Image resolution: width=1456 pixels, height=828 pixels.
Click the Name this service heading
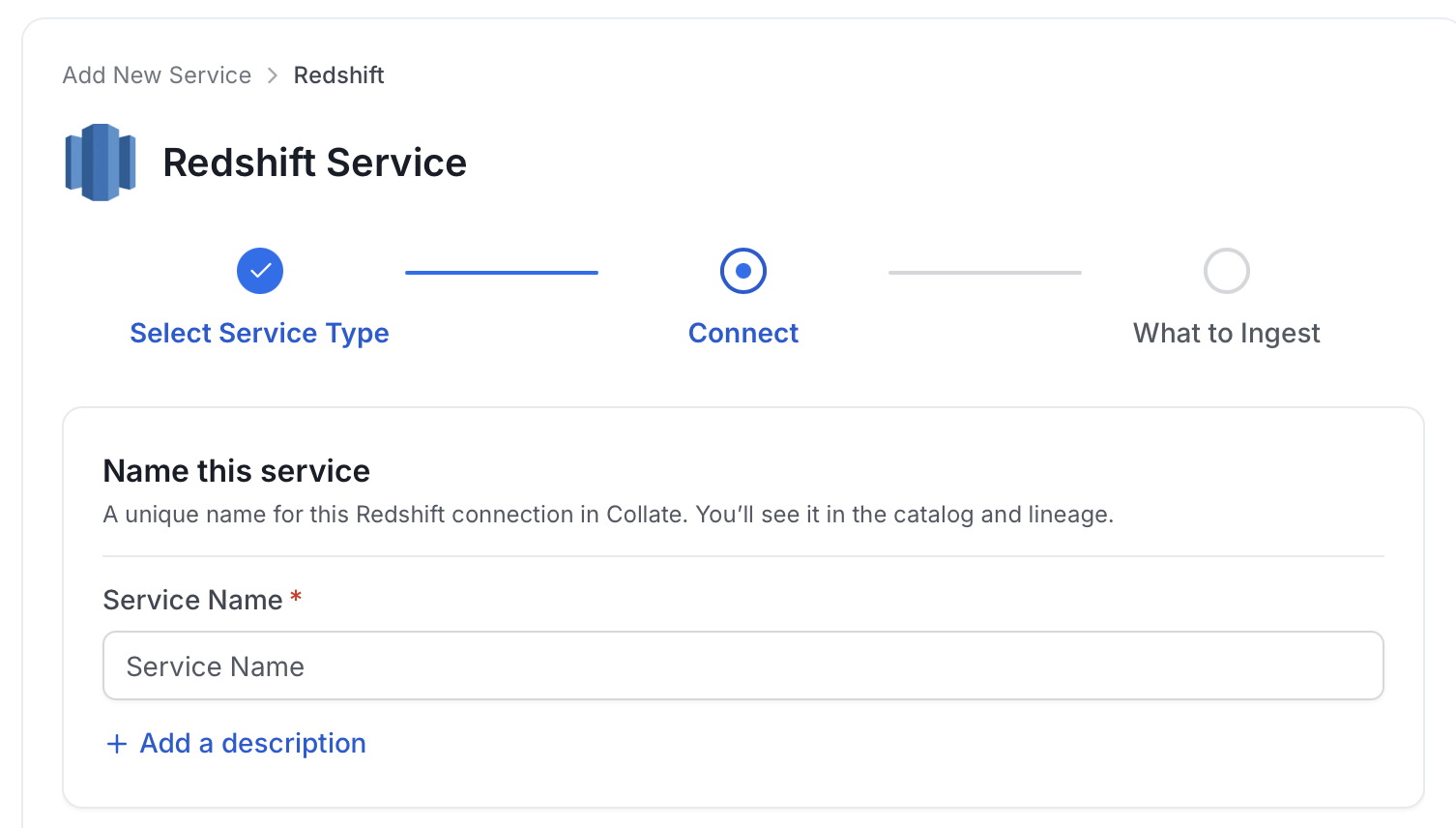237,471
